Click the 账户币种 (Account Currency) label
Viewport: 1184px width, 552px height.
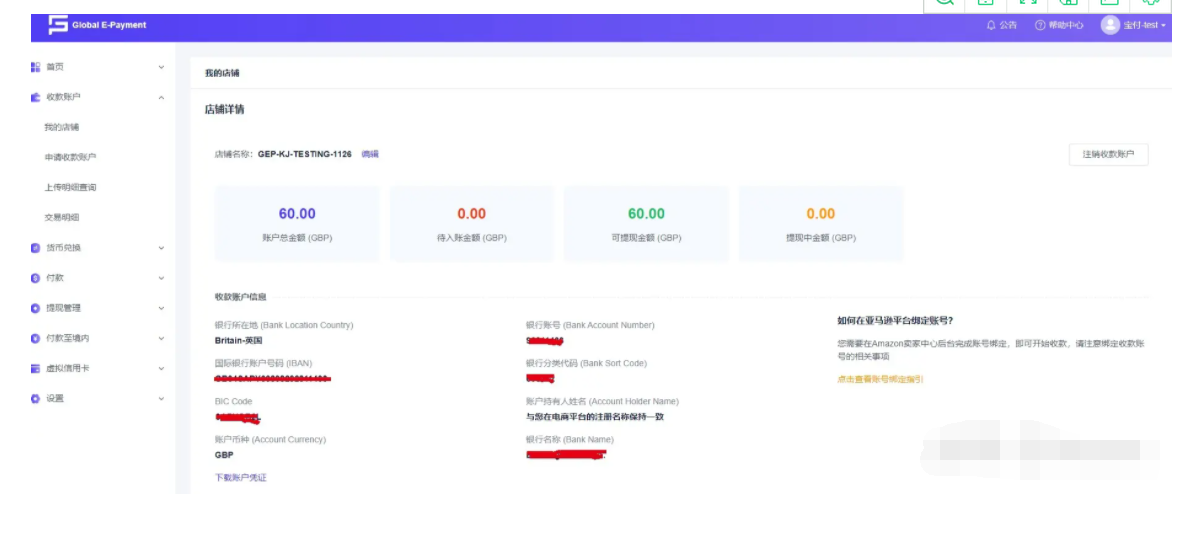click(270, 439)
